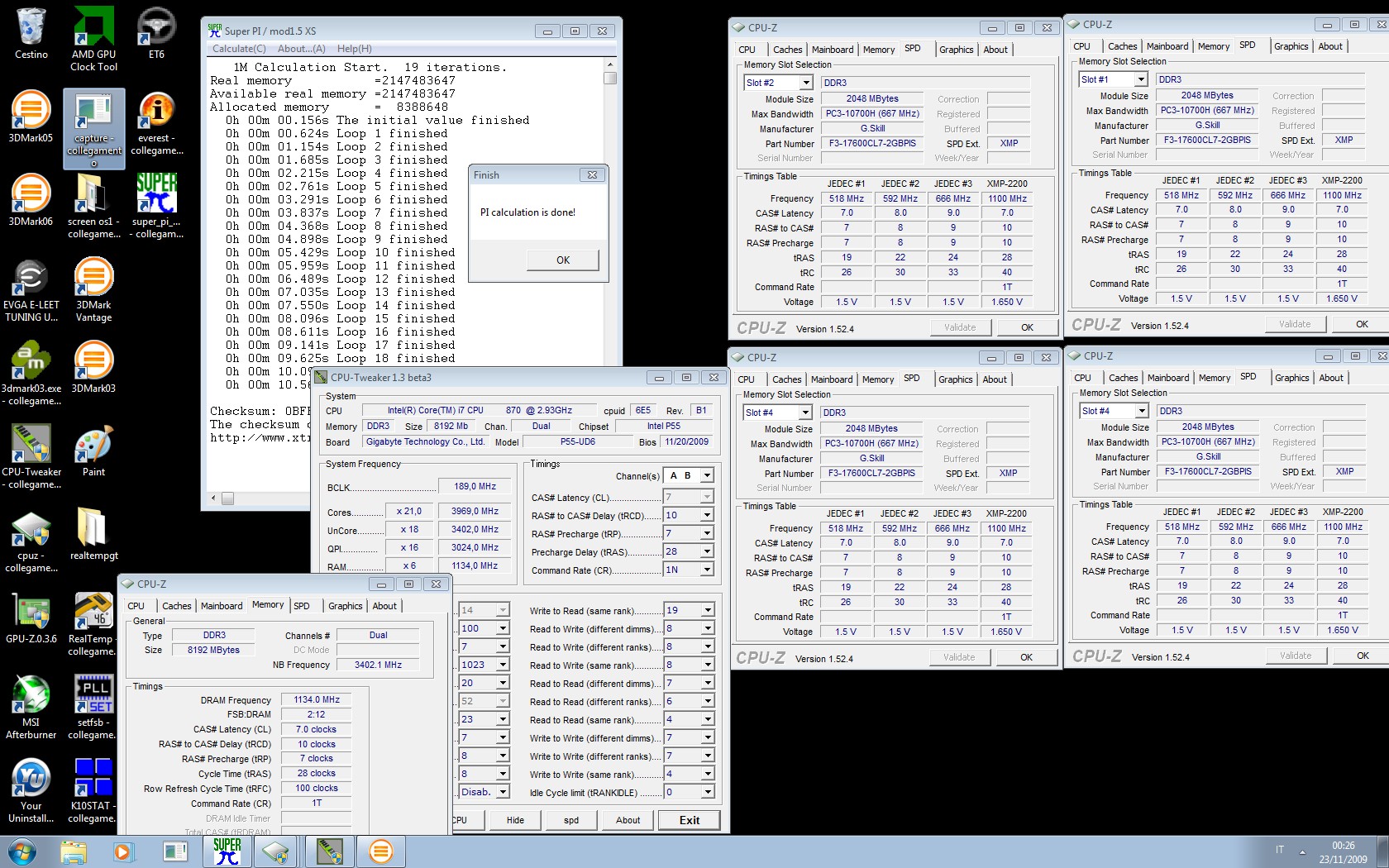Click the IT language indicator

point(1279,850)
